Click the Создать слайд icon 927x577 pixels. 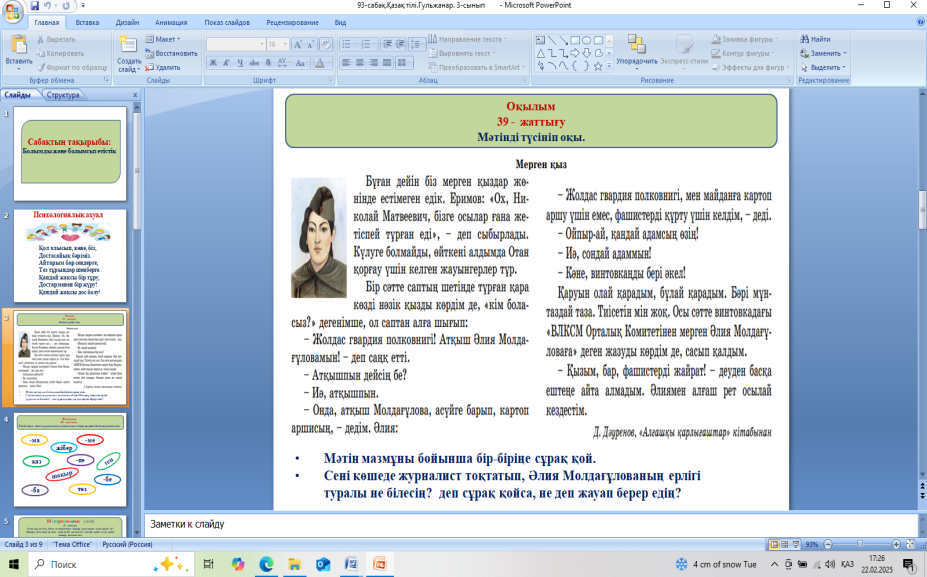(x=129, y=45)
